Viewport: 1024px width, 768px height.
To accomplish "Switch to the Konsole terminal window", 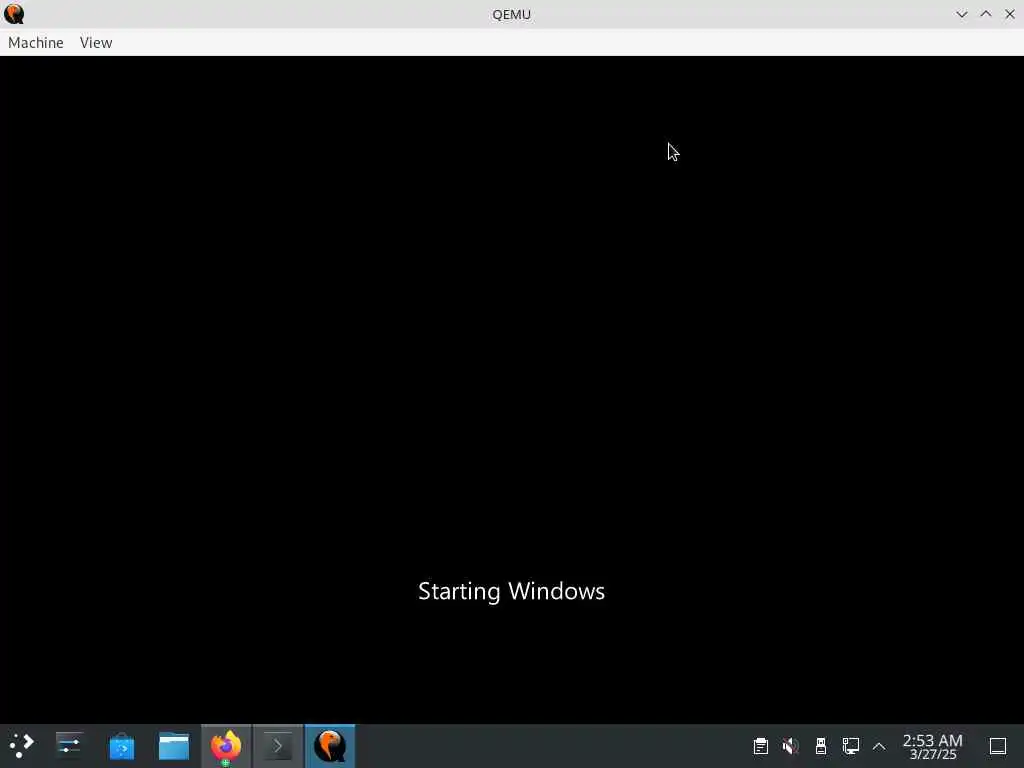I will click(x=278, y=746).
